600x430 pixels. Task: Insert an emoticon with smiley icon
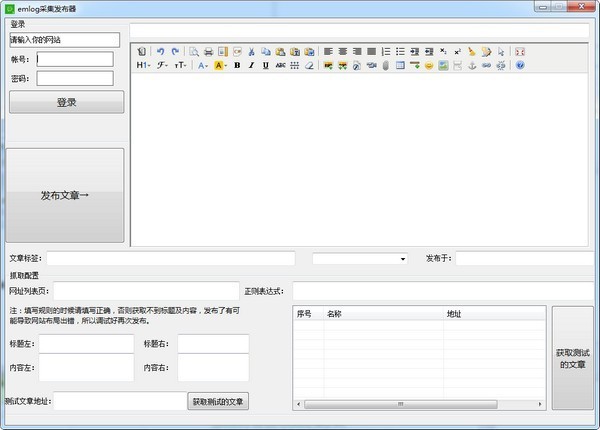tap(429, 65)
